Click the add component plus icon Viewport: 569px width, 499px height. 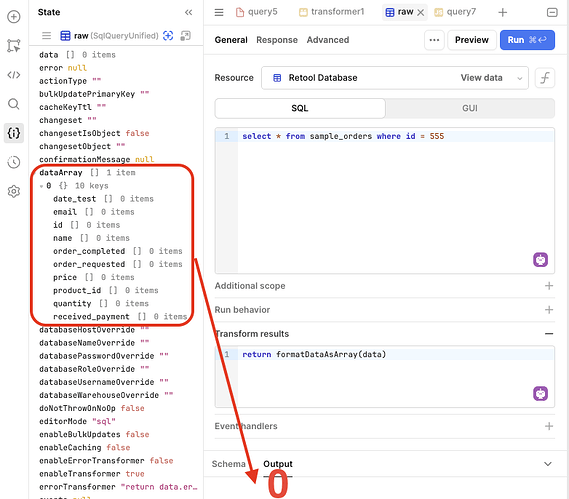click(x=13, y=17)
